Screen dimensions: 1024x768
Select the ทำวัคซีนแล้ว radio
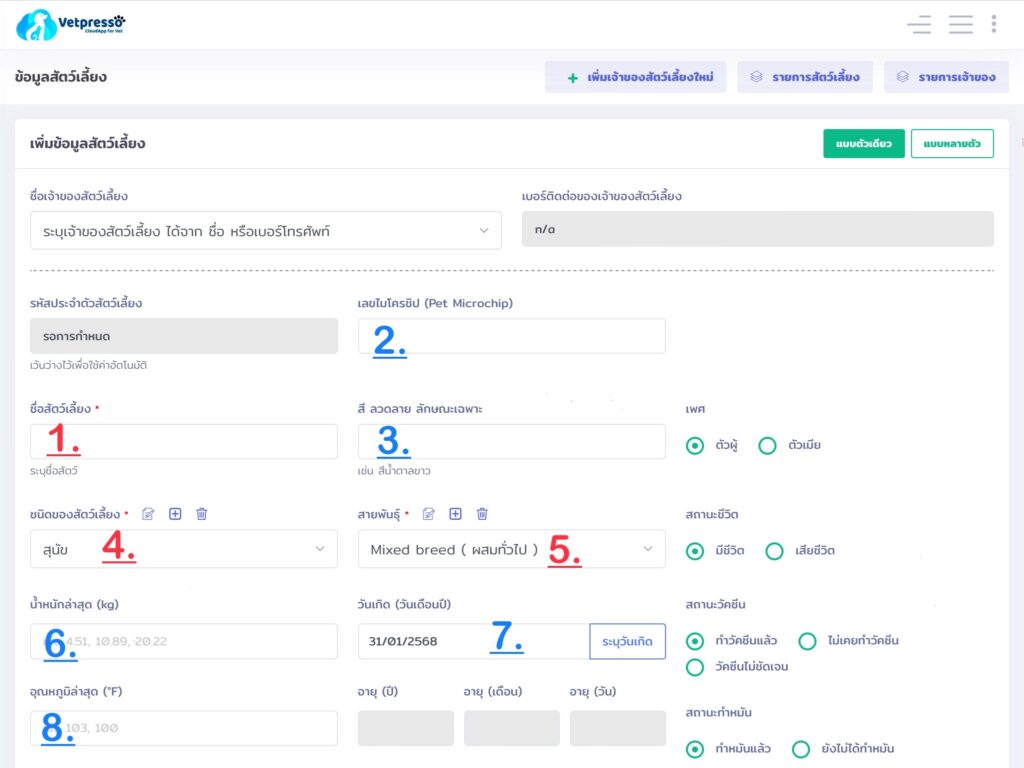(x=695, y=641)
